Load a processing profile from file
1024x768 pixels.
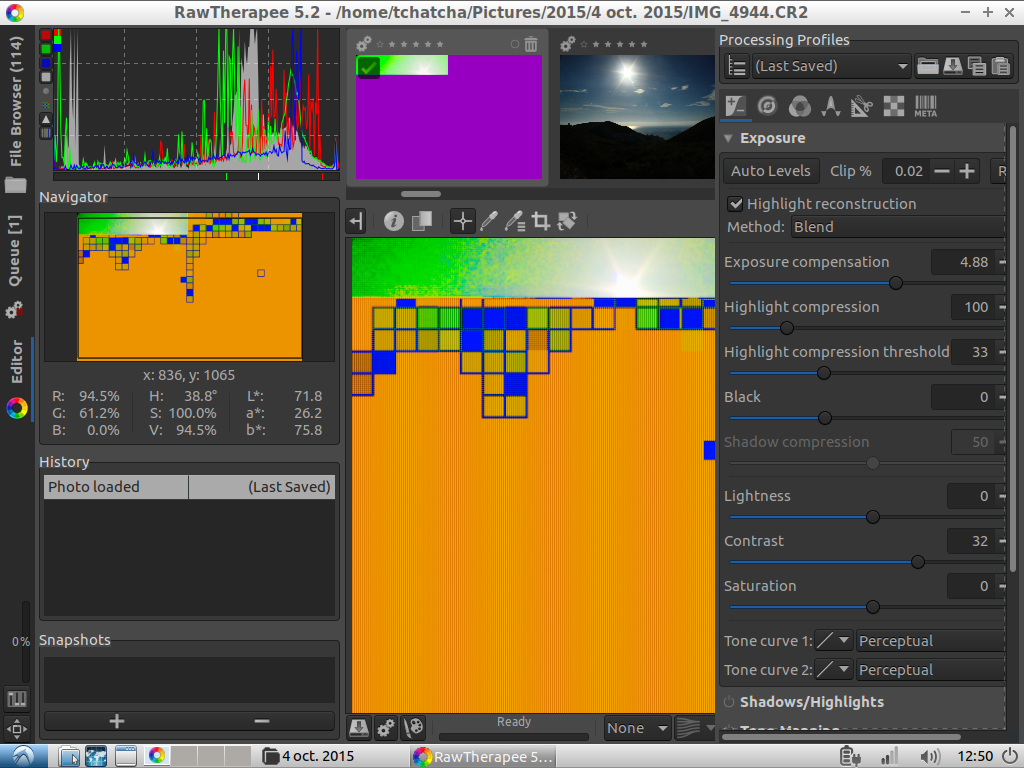[x=928, y=66]
